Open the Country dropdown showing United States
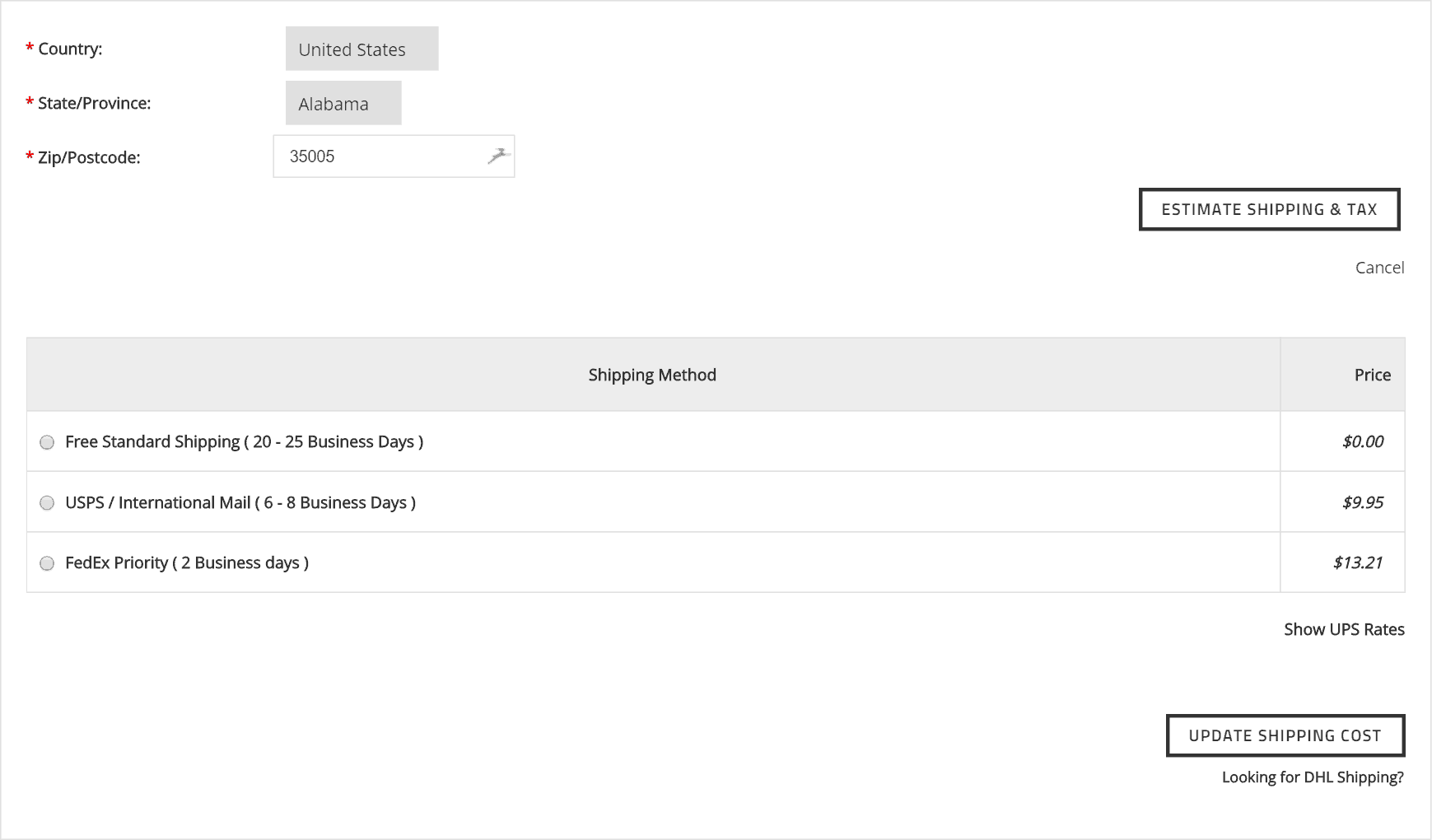This screenshot has height=840, width=1432. (x=361, y=49)
